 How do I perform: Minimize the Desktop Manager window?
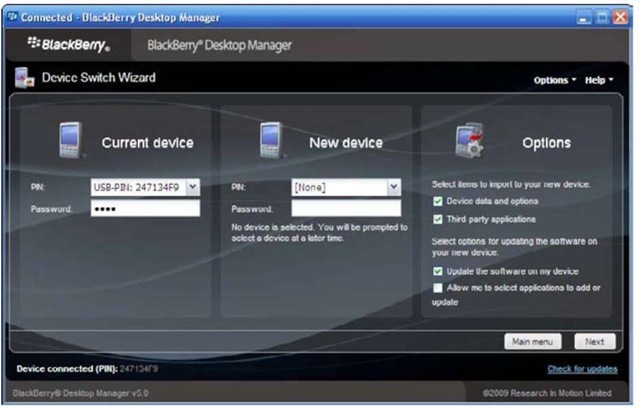point(584,18)
